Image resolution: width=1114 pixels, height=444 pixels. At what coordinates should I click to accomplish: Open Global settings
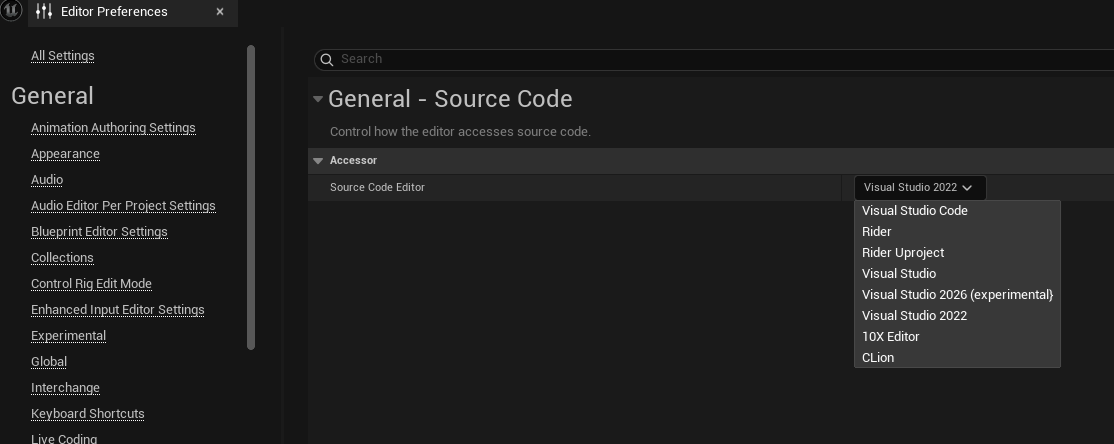coord(49,362)
